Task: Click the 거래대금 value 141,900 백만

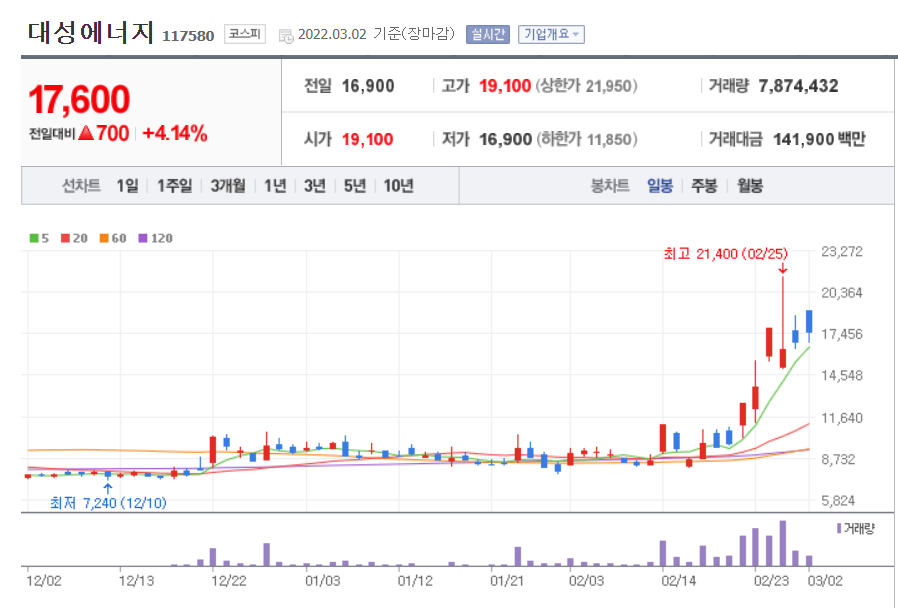Action: [819, 139]
